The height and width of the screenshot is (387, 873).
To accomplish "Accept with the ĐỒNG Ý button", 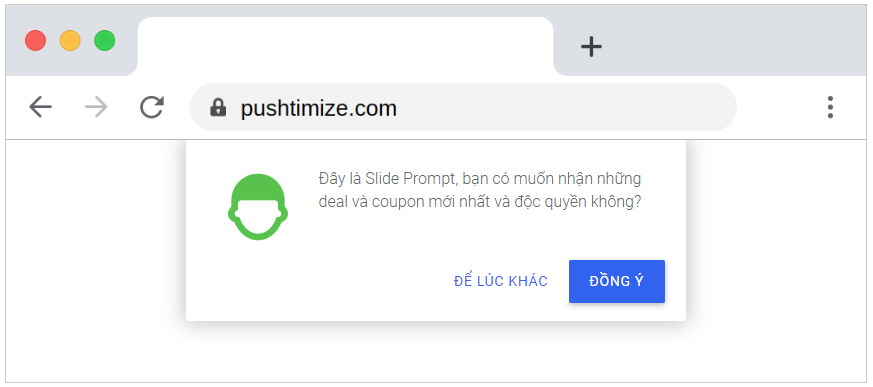I will coord(616,281).
